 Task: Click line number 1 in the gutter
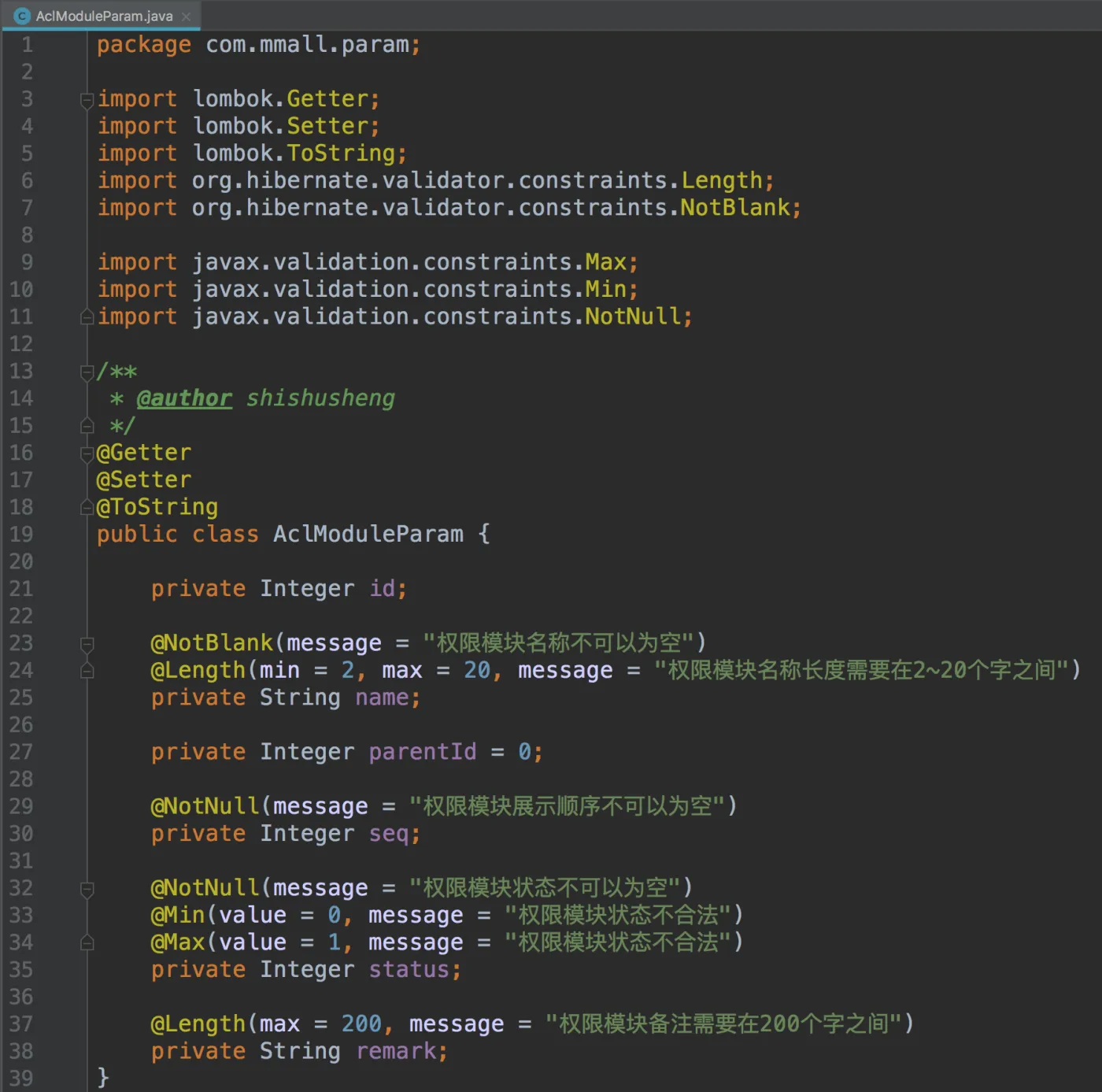27,45
